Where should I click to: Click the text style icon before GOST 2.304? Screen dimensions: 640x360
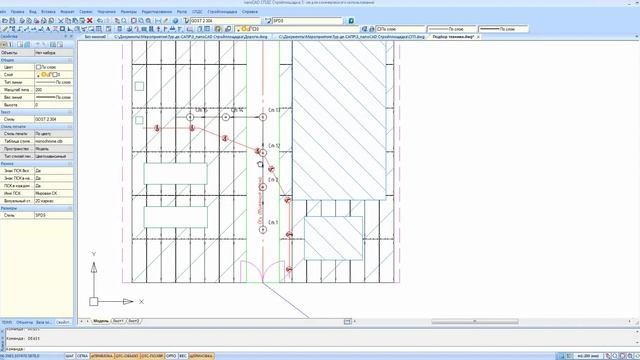point(187,20)
